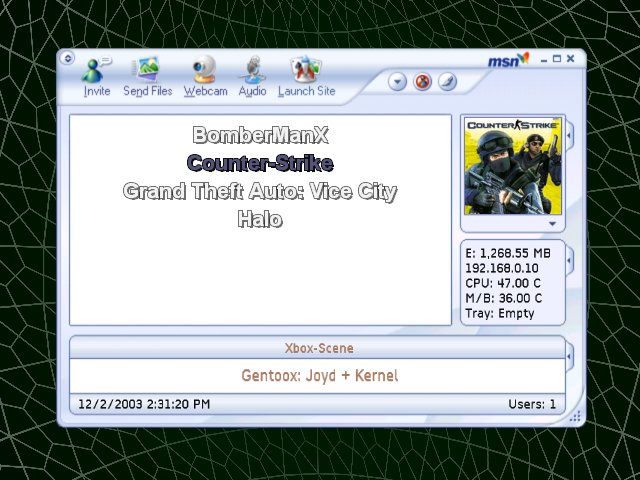Click the paintbrush round button
Screen dimensions: 640x480
pyautogui.click(x=448, y=82)
